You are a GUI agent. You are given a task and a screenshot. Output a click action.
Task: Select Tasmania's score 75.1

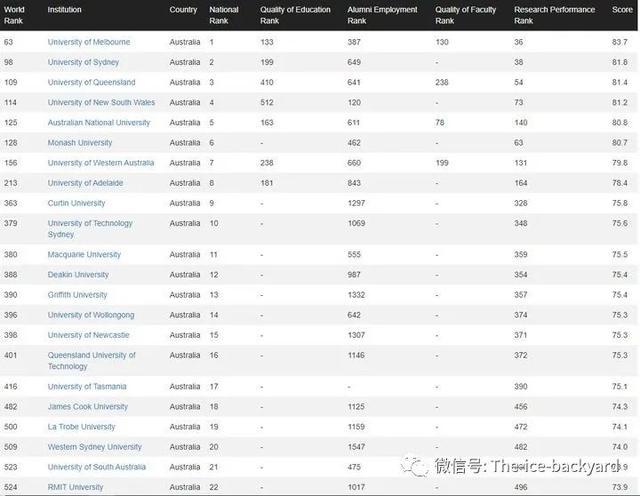[x=620, y=387]
